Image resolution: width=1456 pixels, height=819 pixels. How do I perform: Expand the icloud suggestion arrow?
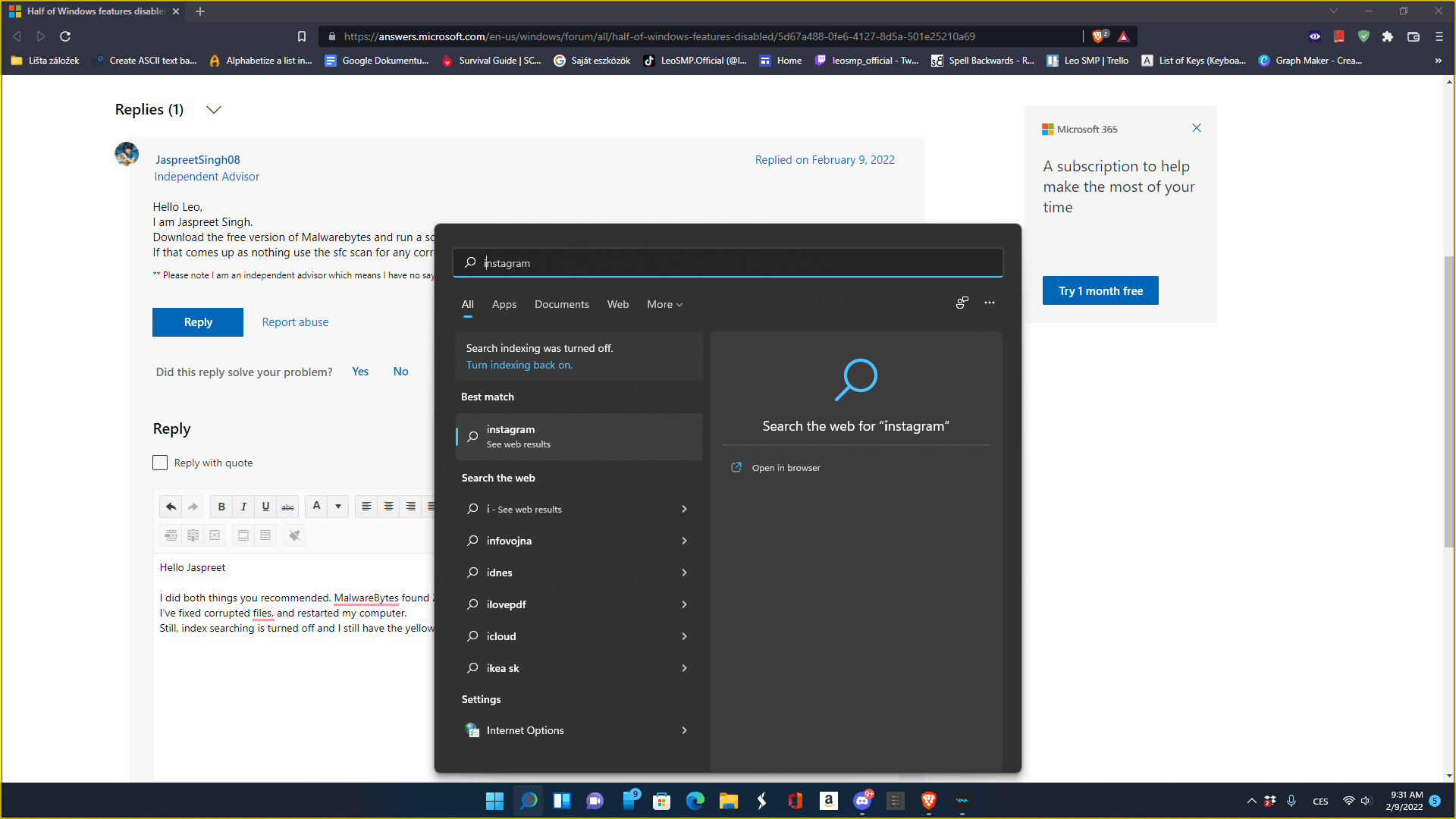point(684,636)
